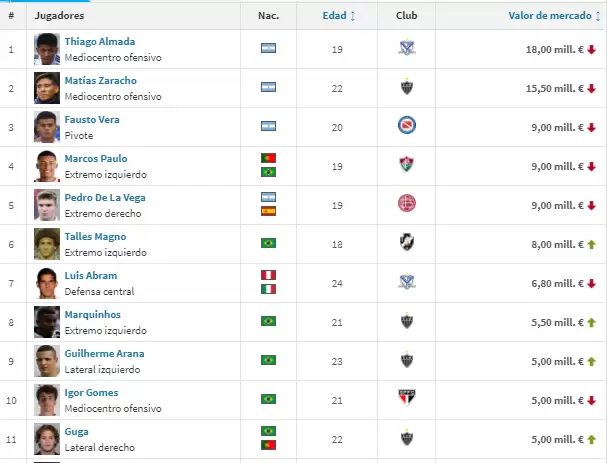The image size is (607, 463).
Task: Click Talles Magno's player photo thumbnail
Action: tap(46, 243)
